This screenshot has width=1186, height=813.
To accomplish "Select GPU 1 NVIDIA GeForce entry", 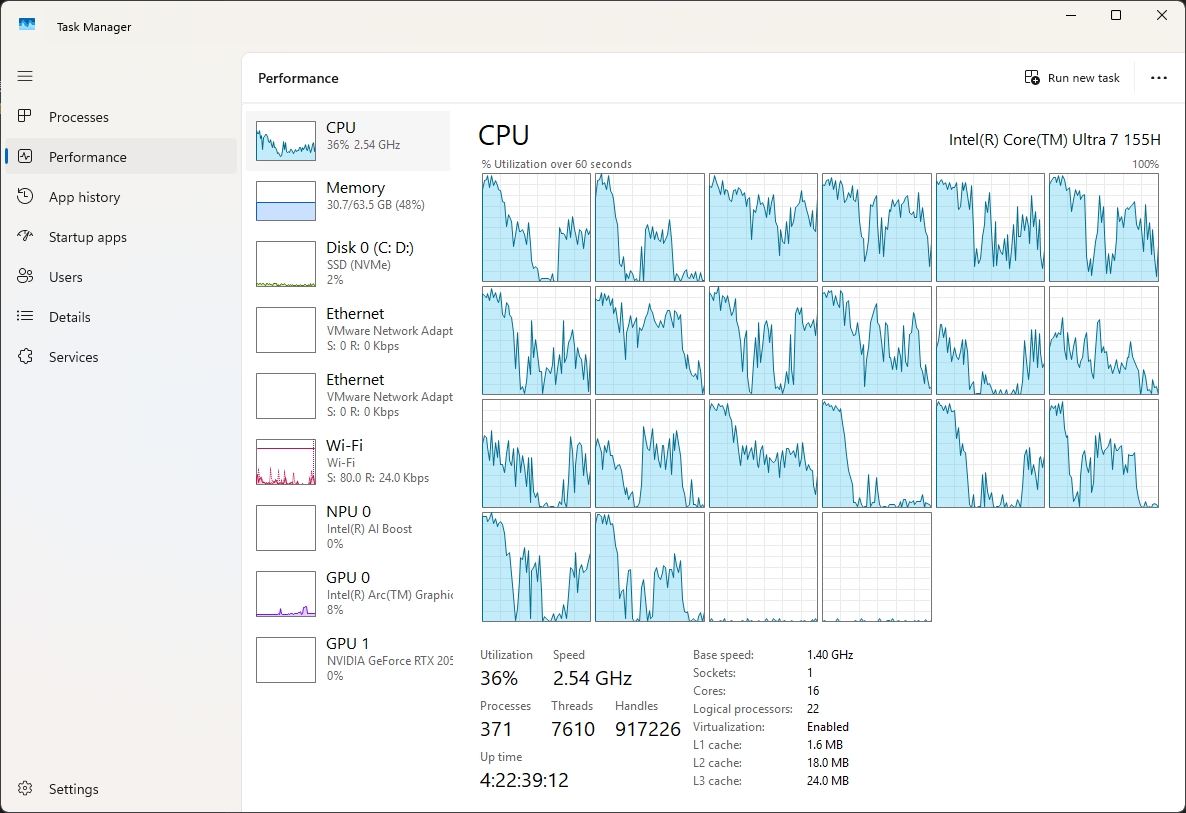I will point(348,659).
